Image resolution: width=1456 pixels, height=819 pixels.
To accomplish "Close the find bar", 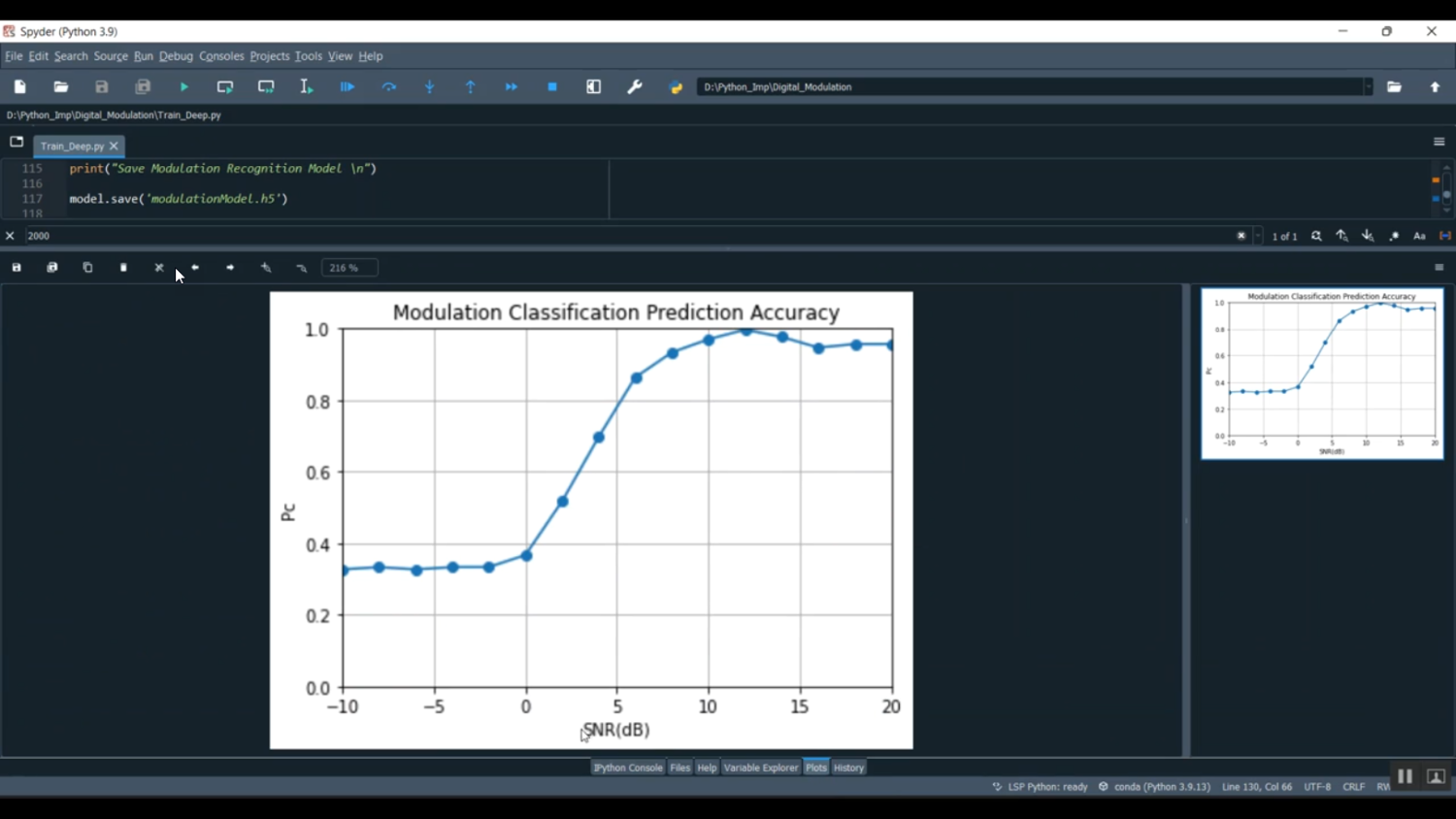I will tap(10, 235).
